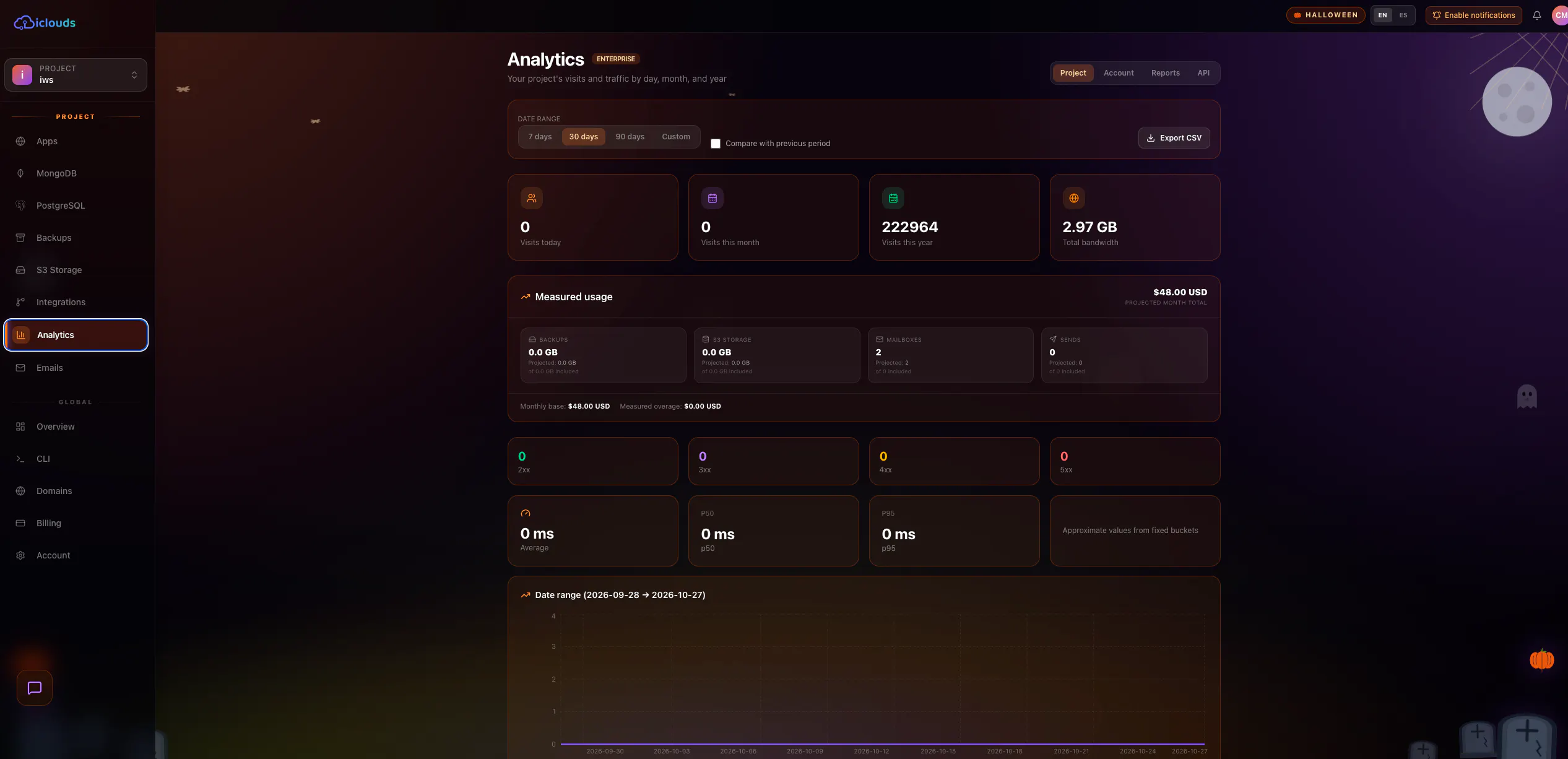Viewport: 1568px width, 759px height.
Task: Click Enable notifications button
Action: 1473,15
